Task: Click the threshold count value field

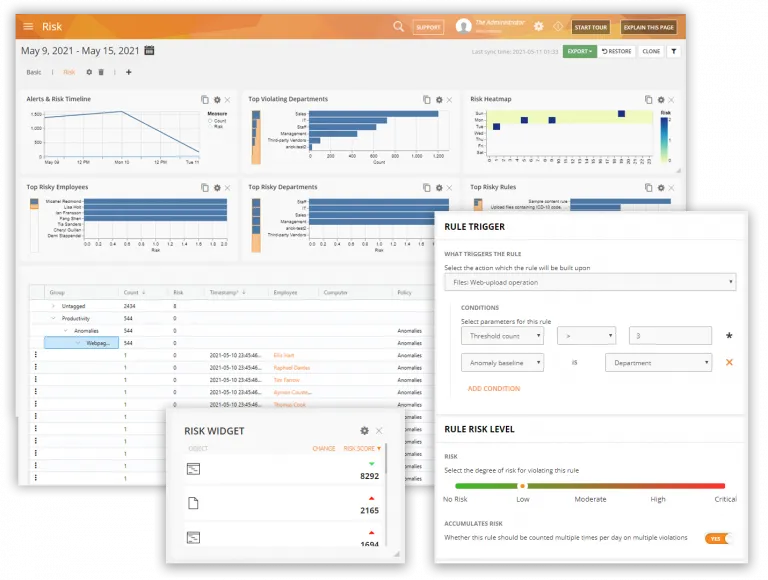Action: point(671,336)
